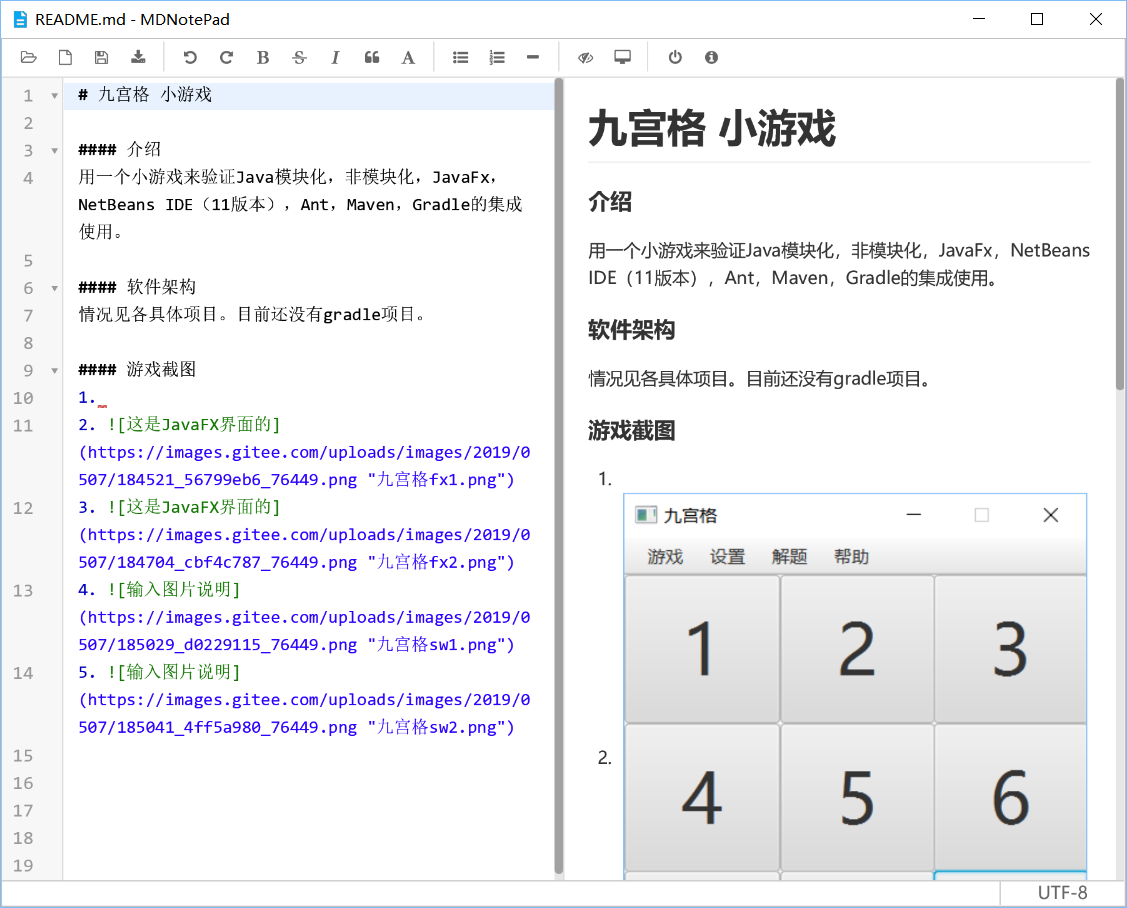Viewport: 1127px width, 908px height.
Task: Undo the last edit
Action: pyautogui.click(x=190, y=58)
